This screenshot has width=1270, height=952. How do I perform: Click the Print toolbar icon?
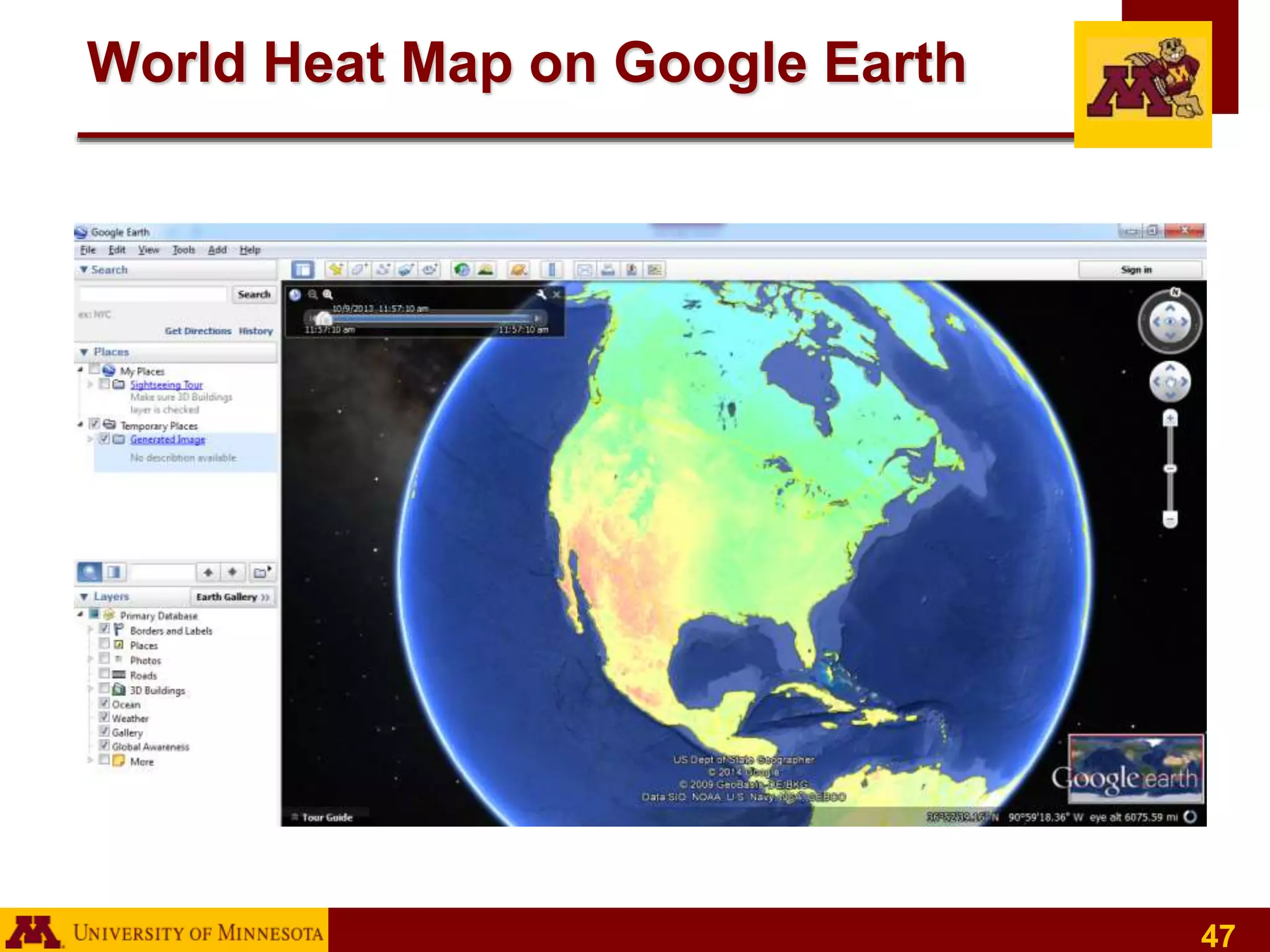608,270
